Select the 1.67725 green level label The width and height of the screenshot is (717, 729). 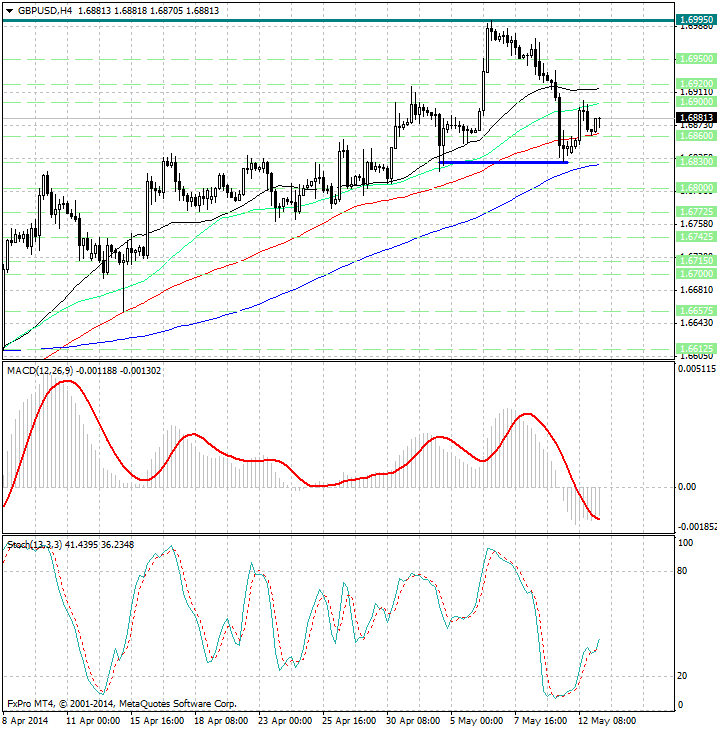tap(696, 212)
